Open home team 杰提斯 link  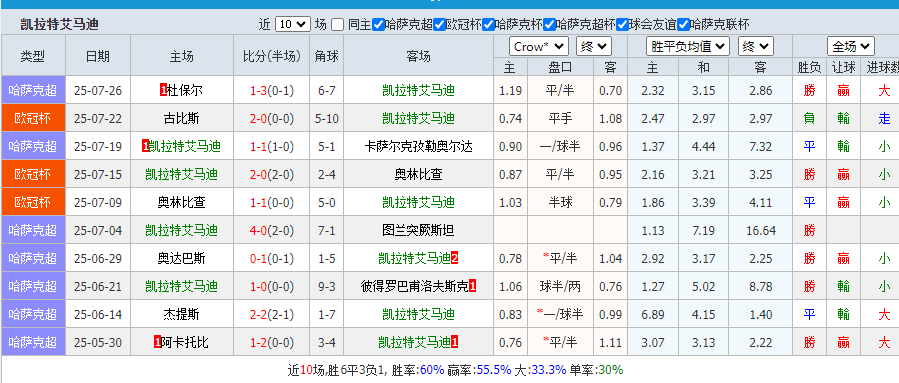click(x=182, y=315)
